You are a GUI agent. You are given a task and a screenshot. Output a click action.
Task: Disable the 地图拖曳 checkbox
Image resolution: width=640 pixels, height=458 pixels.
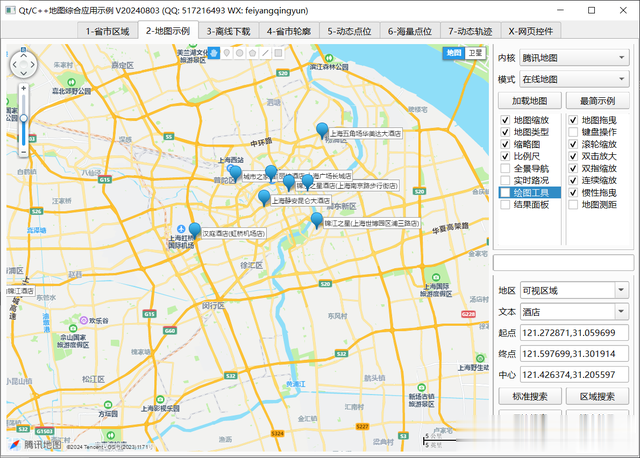(573, 120)
